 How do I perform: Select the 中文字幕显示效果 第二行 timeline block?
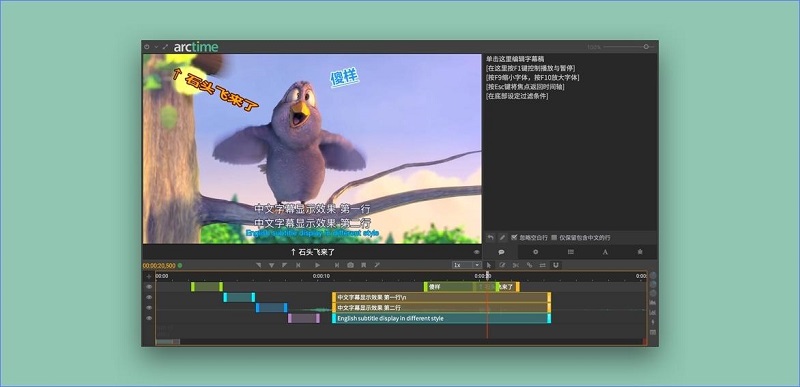click(441, 307)
